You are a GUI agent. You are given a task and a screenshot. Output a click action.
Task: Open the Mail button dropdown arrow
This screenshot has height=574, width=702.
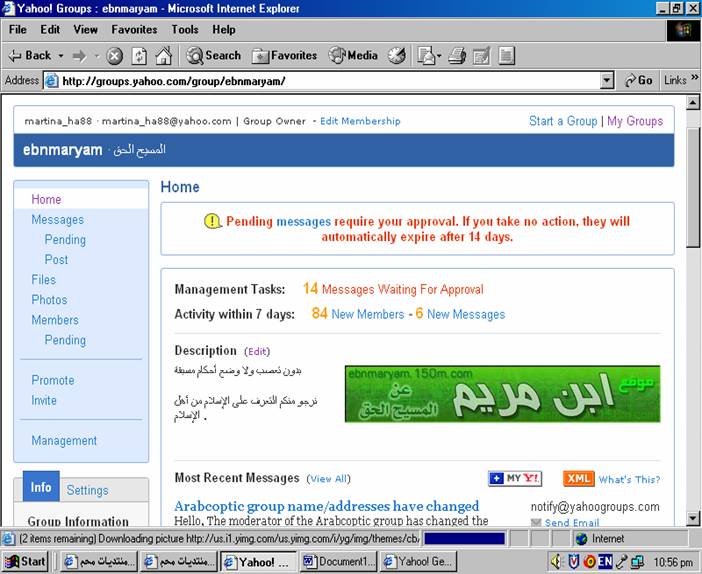point(439,56)
